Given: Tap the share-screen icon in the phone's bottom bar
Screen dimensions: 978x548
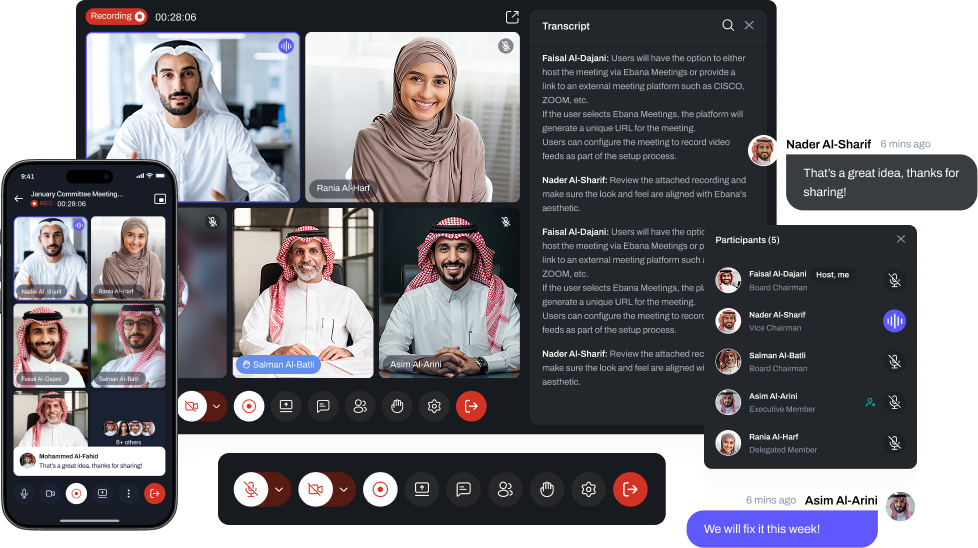Looking at the screenshot, I should pos(102,494).
